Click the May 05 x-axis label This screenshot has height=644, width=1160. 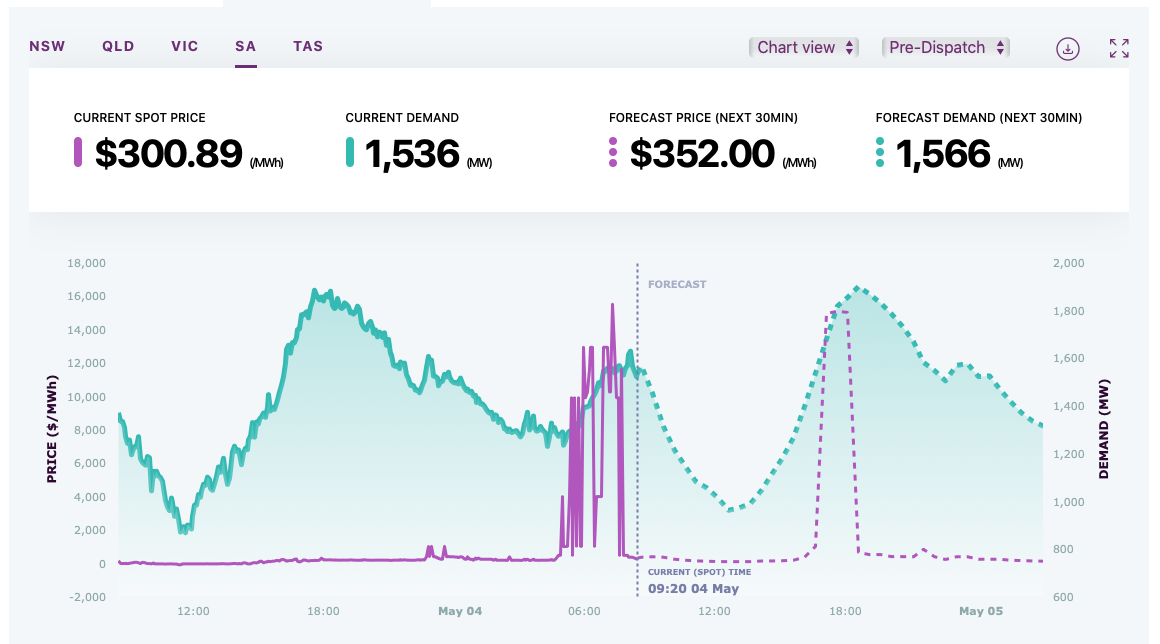tap(980, 610)
